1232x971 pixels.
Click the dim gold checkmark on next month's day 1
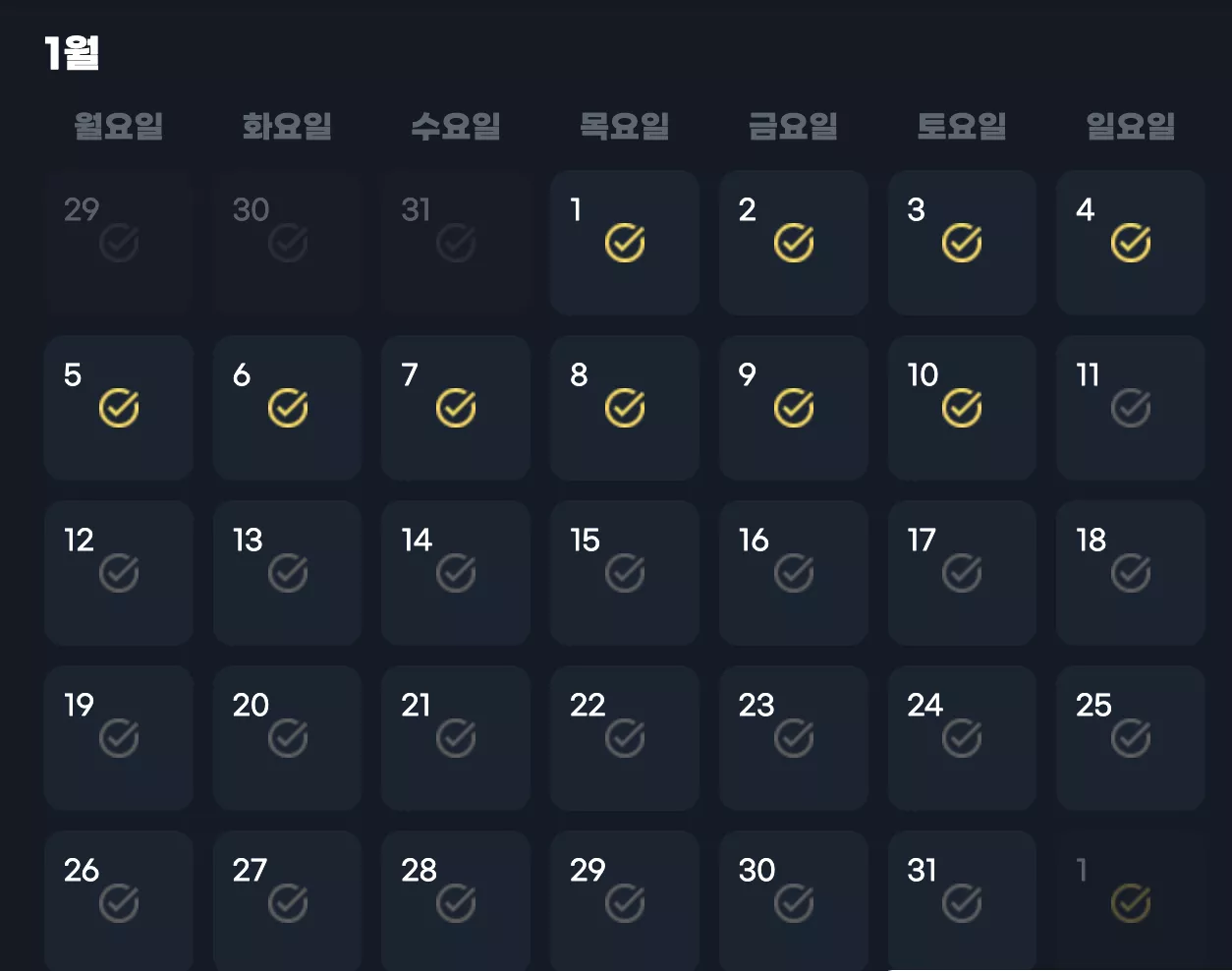[x=1131, y=903]
